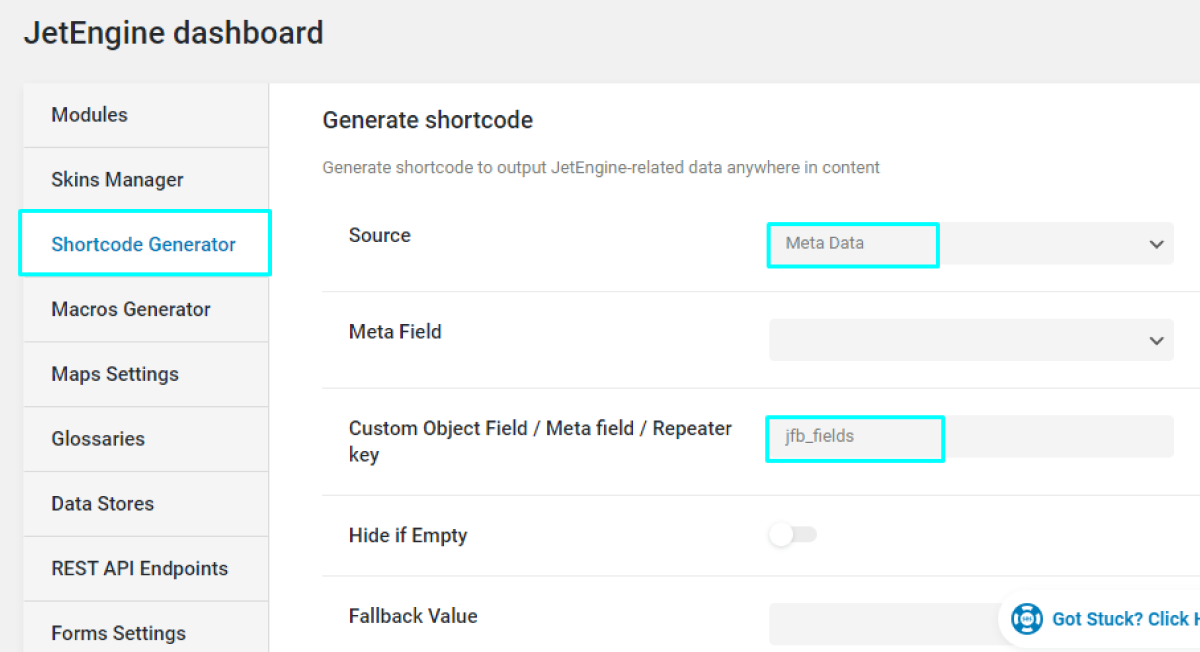The height and width of the screenshot is (652, 1200).
Task: Open the Macros Generator
Action: [130, 309]
